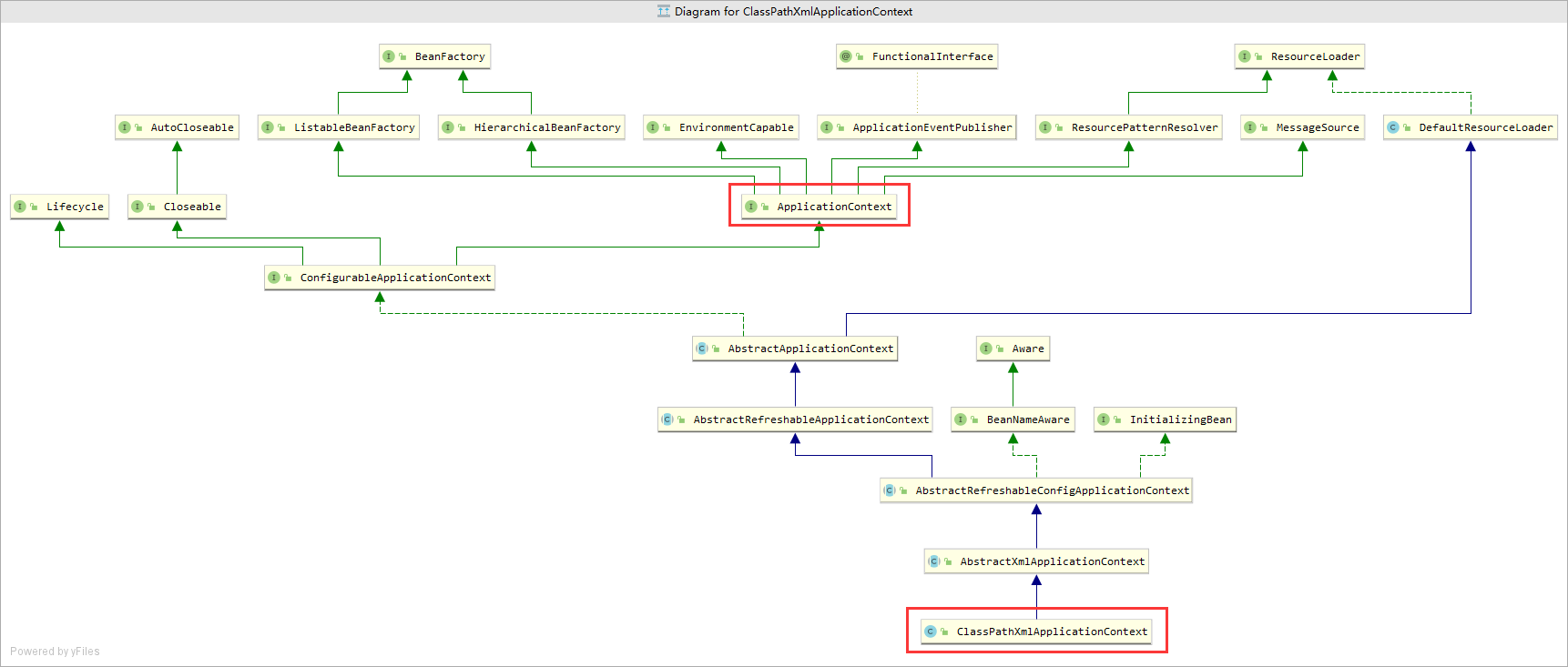Select the InitializingBean node
1568x667 pixels.
[1166, 419]
